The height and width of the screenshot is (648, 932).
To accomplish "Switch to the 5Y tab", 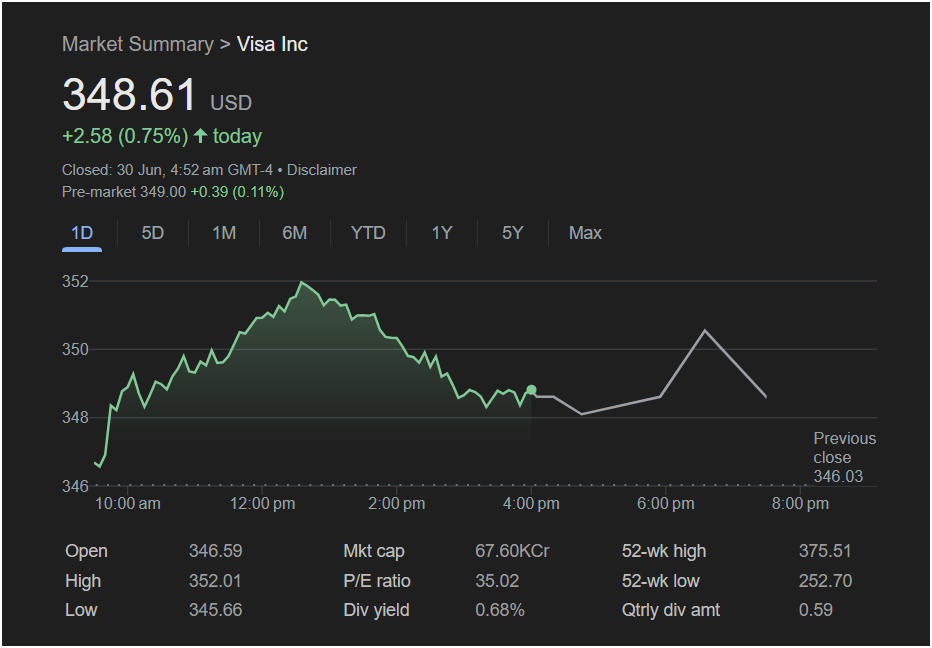I will click(x=512, y=233).
